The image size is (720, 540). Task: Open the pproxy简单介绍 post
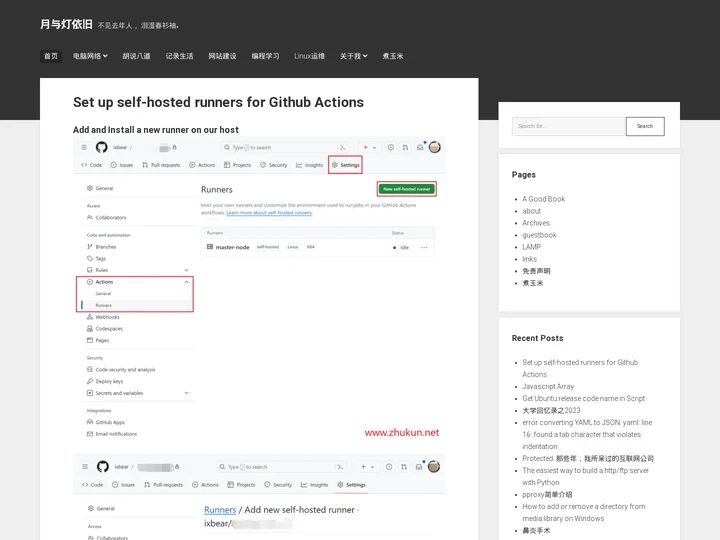coord(547,494)
